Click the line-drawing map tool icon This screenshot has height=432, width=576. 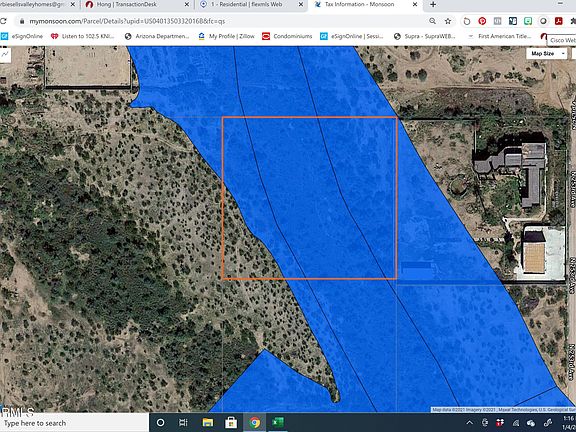(x=5, y=54)
